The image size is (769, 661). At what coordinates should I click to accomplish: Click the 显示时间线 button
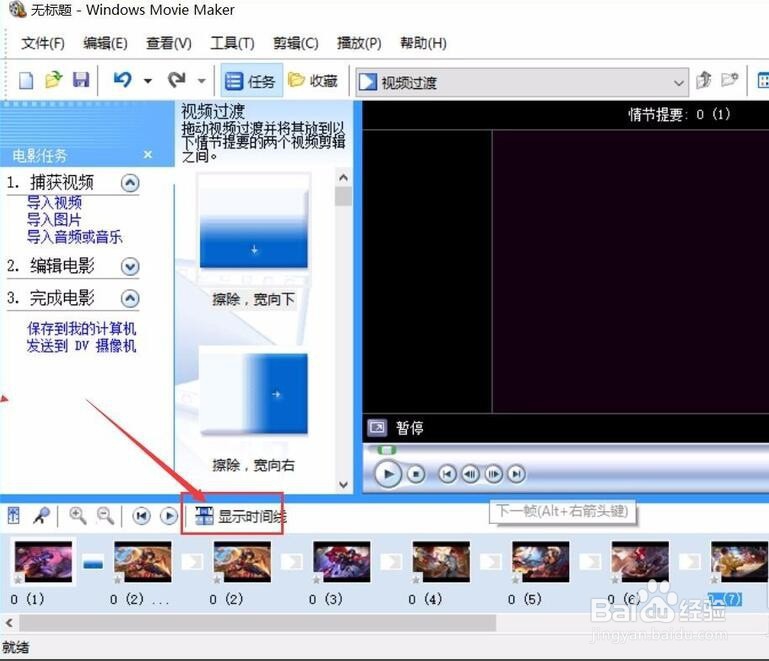pyautogui.click(x=240, y=516)
